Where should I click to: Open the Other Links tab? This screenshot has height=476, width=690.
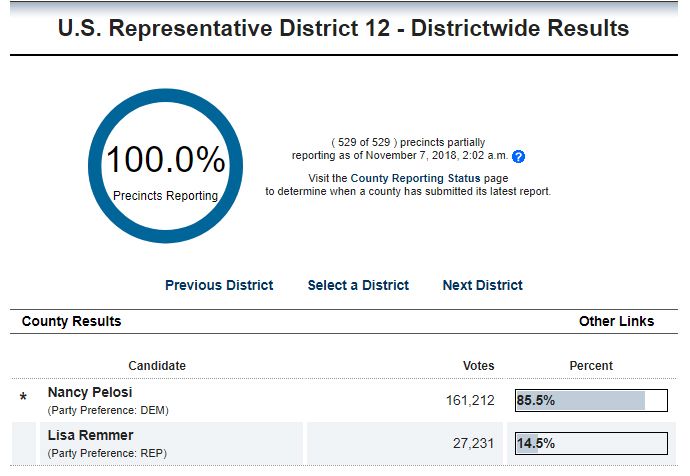616,322
